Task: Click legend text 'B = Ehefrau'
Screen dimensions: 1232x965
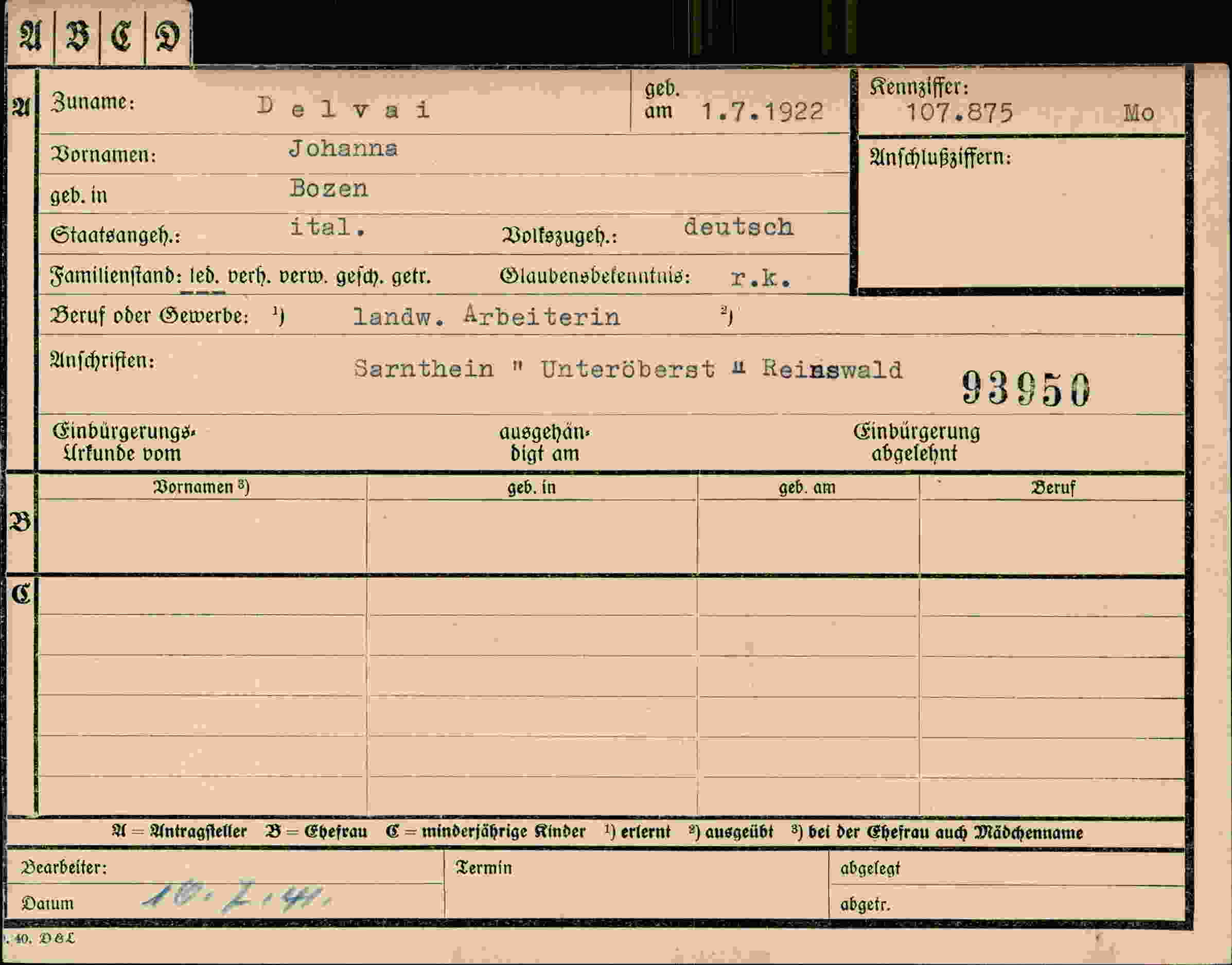Action: pos(316,831)
